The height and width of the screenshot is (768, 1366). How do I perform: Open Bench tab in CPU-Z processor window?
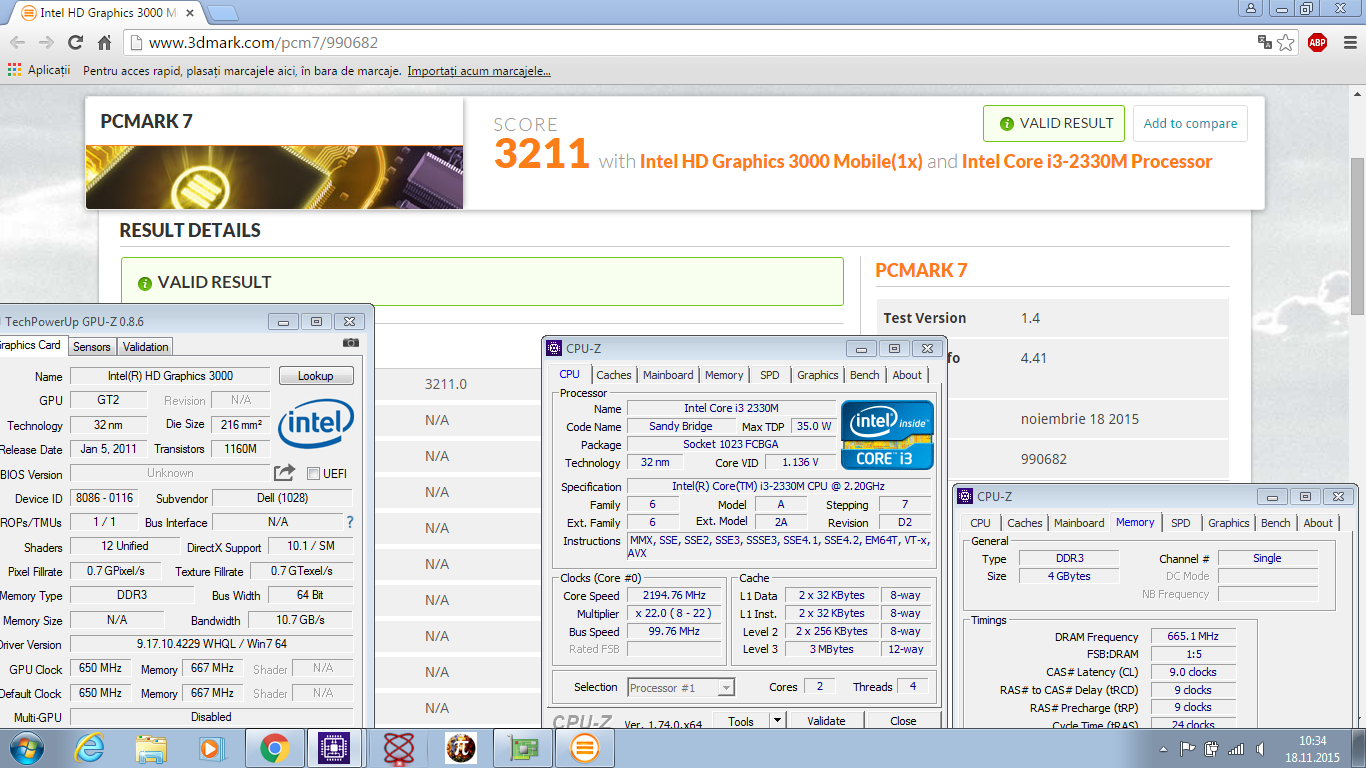tap(865, 375)
